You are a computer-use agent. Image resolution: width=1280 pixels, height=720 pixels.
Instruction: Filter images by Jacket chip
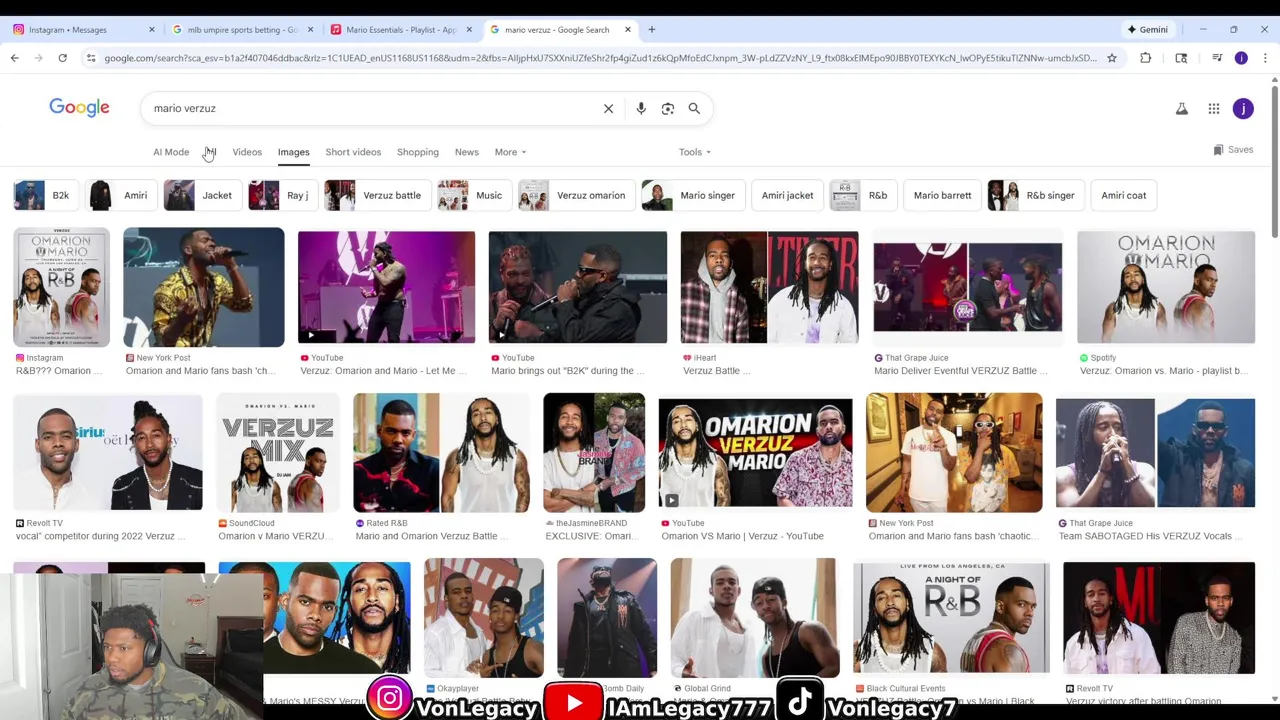click(201, 195)
